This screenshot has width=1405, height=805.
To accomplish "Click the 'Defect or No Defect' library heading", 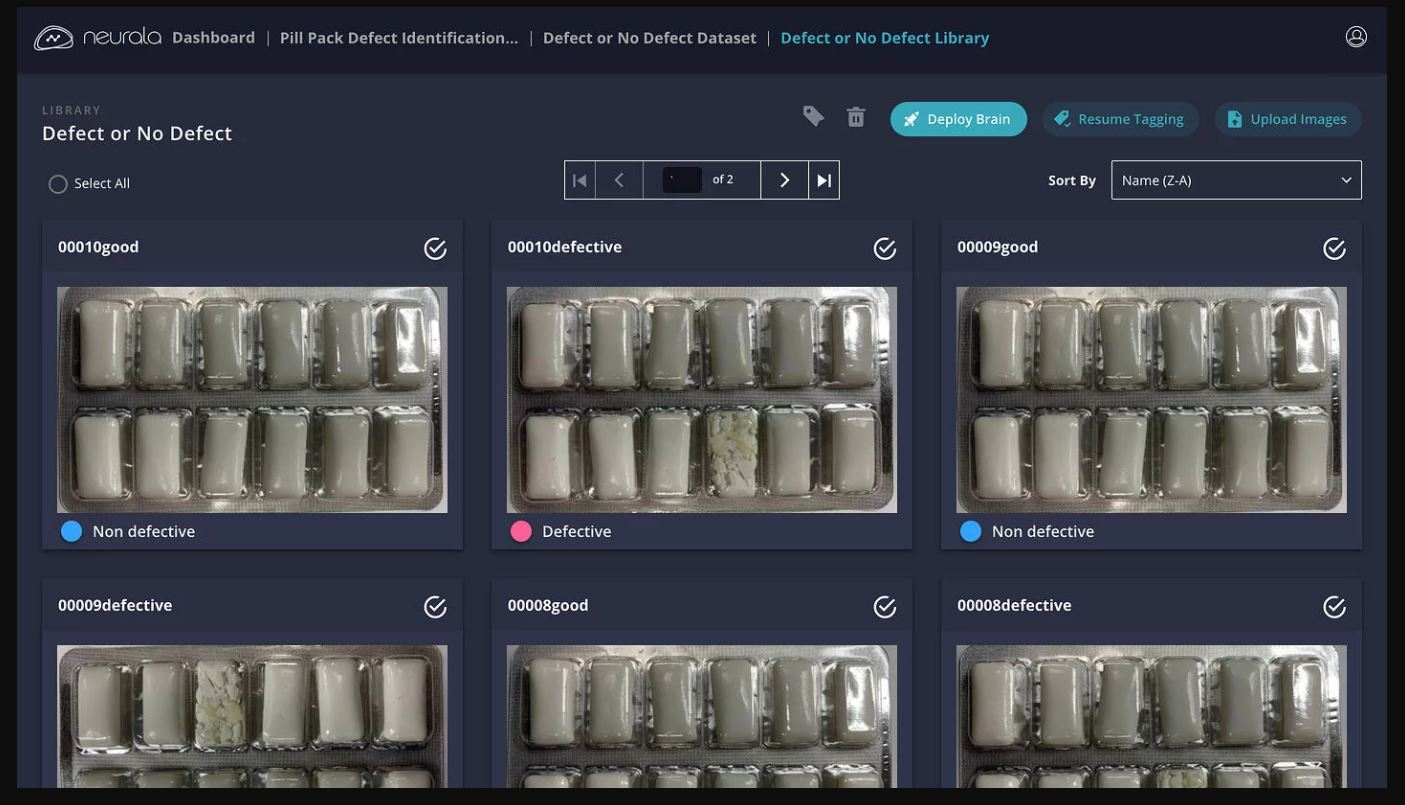I will pos(137,134).
